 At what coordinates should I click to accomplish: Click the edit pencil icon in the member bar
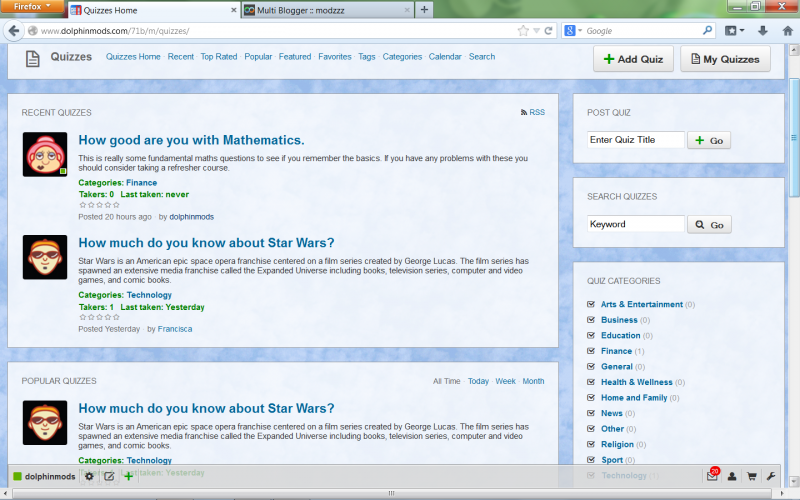(x=109, y=477)
